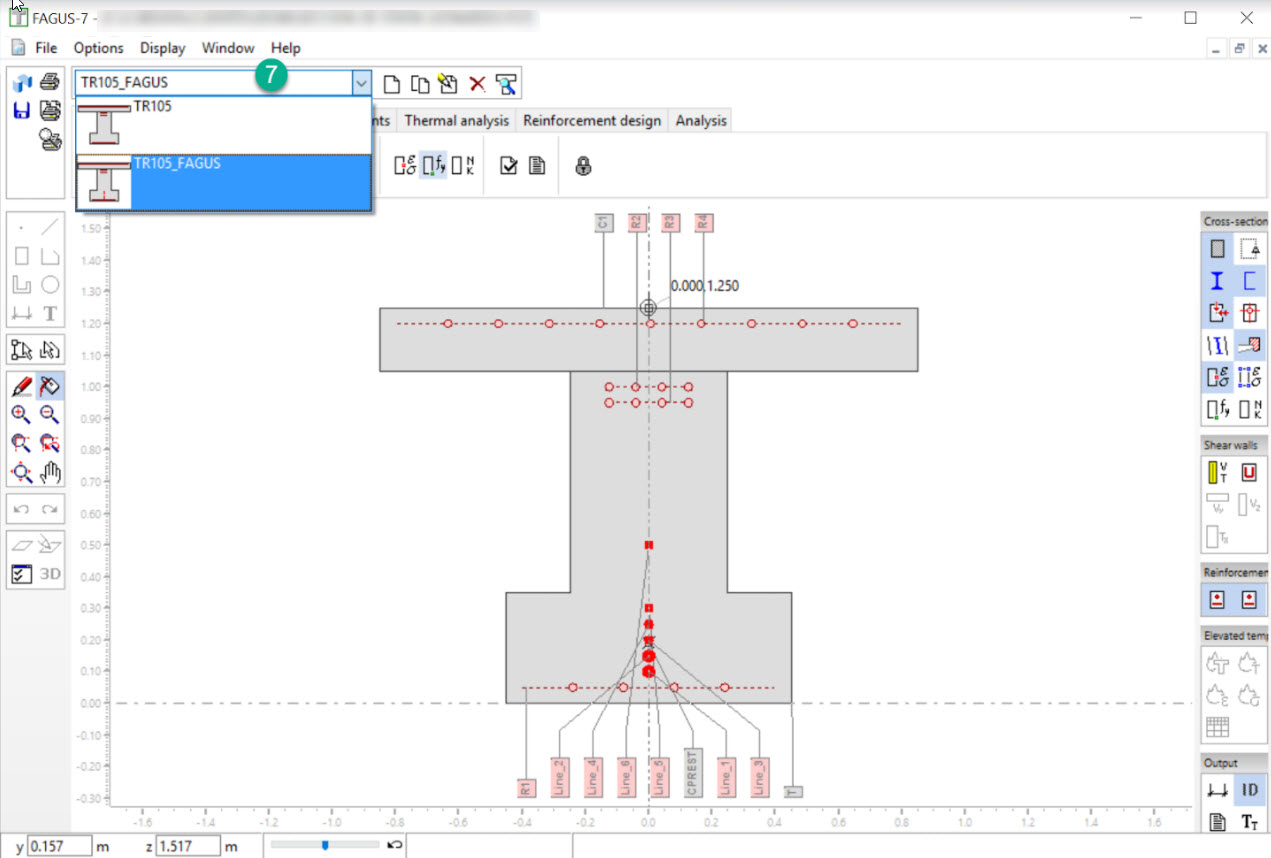The image size is (1271, 858).
Task: Click the padlock icon in toolbar
Action: 583,166
